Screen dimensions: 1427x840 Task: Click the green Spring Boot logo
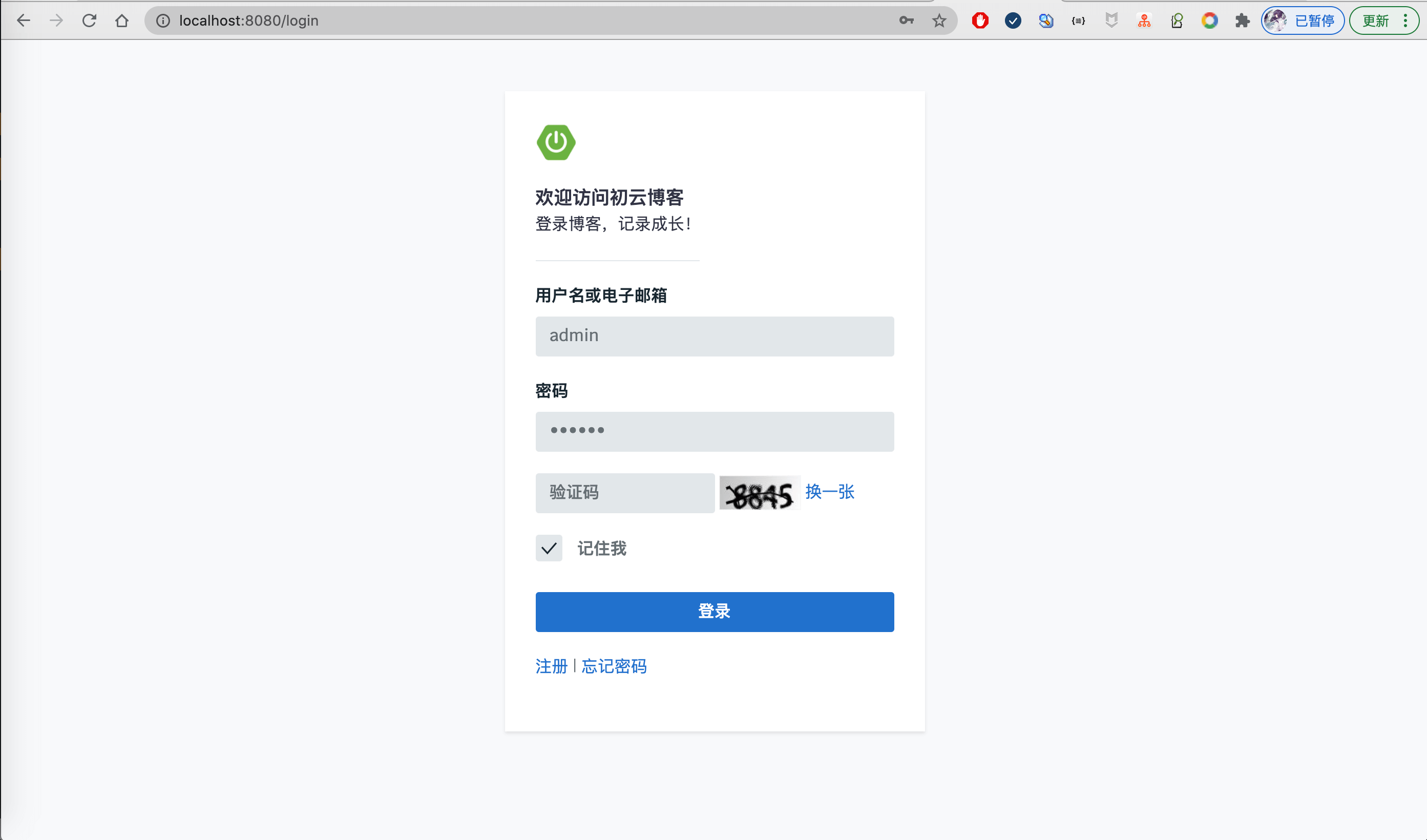click(x=556, y=142)
